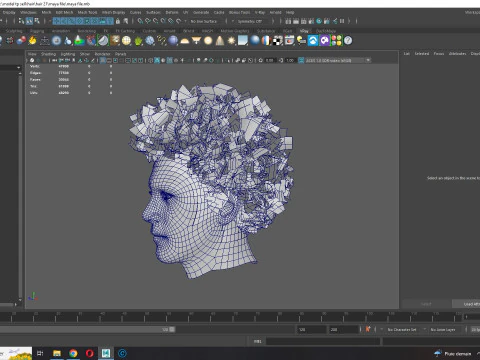480x360 pixels.
Task: Click the light bulb lister shelf icon
Action: 301,41
